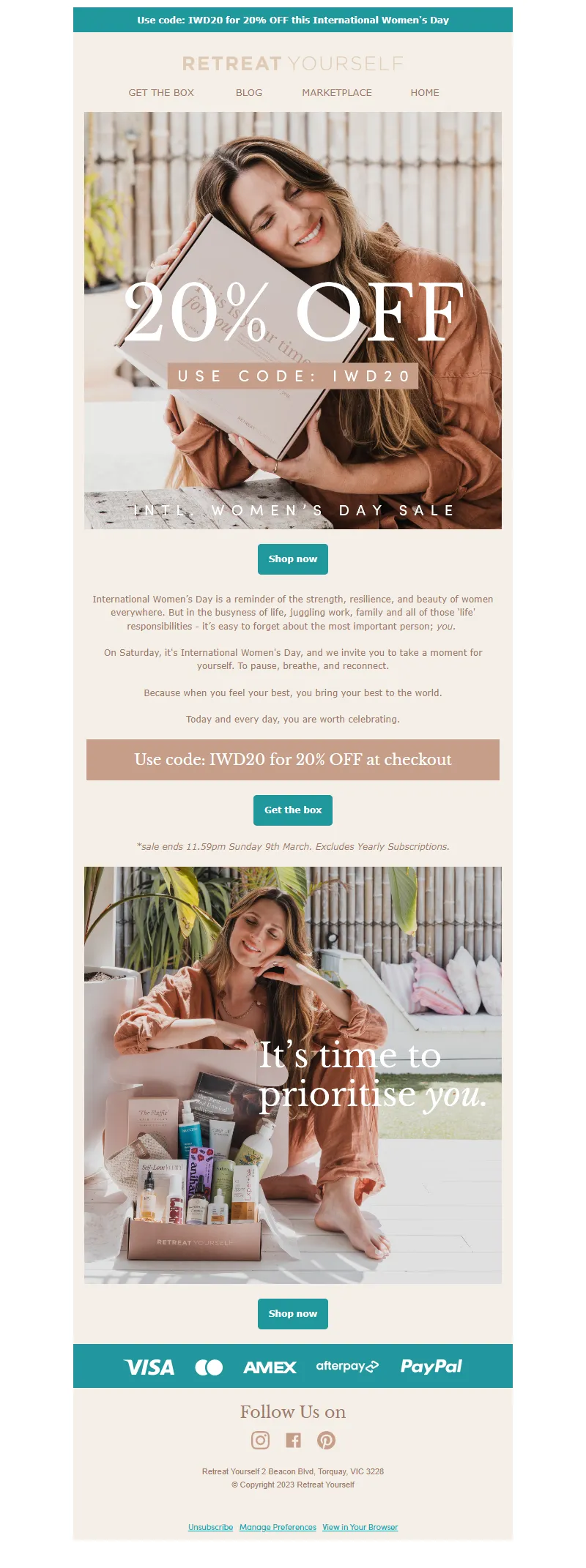Open MARKETPLACE in the navigation
Image resolution: width=586 pixels, height=1568 pixels.
[337, 92]
